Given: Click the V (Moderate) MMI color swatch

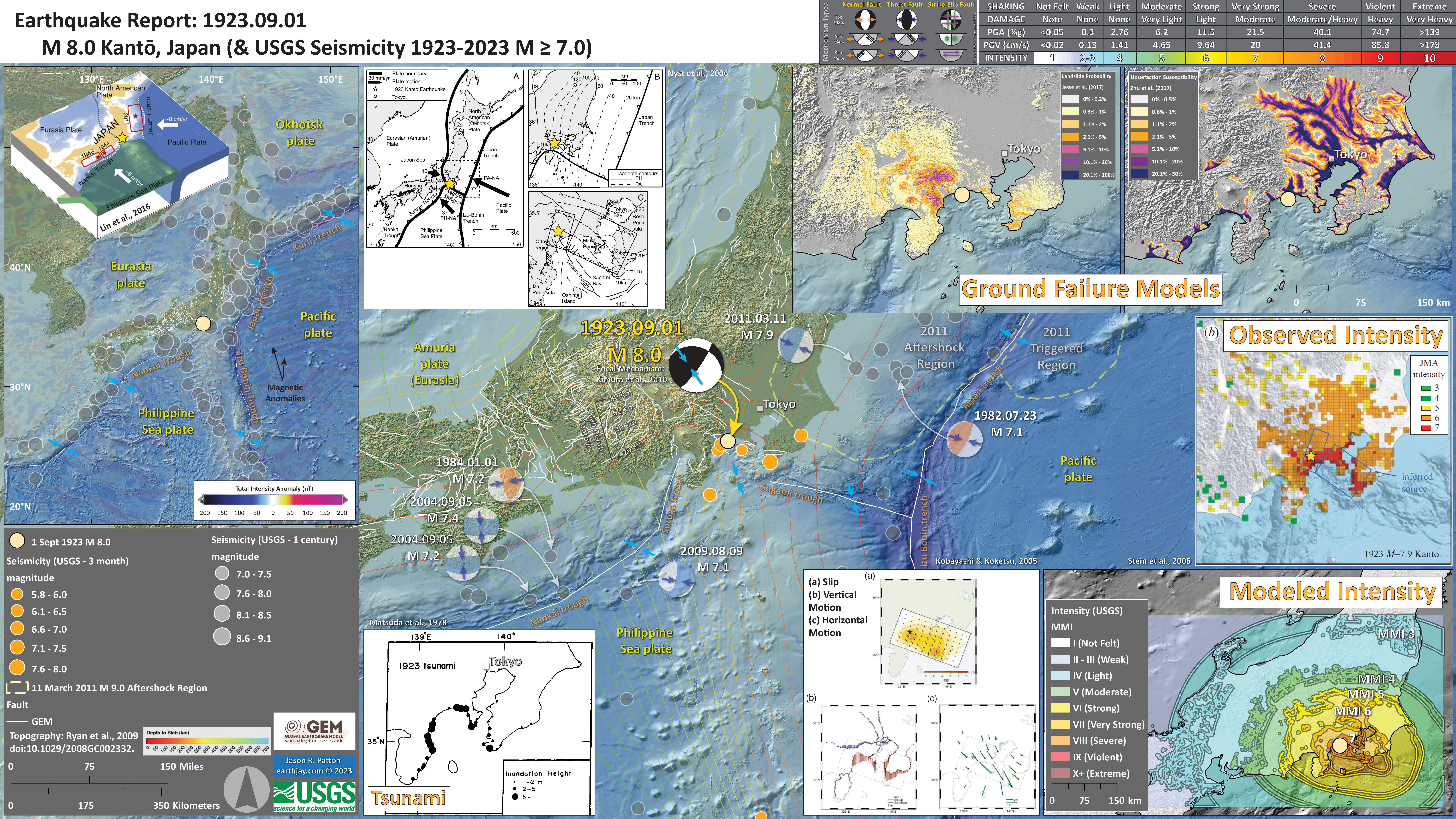Looking at the screenshot, I should (1060, 692).
